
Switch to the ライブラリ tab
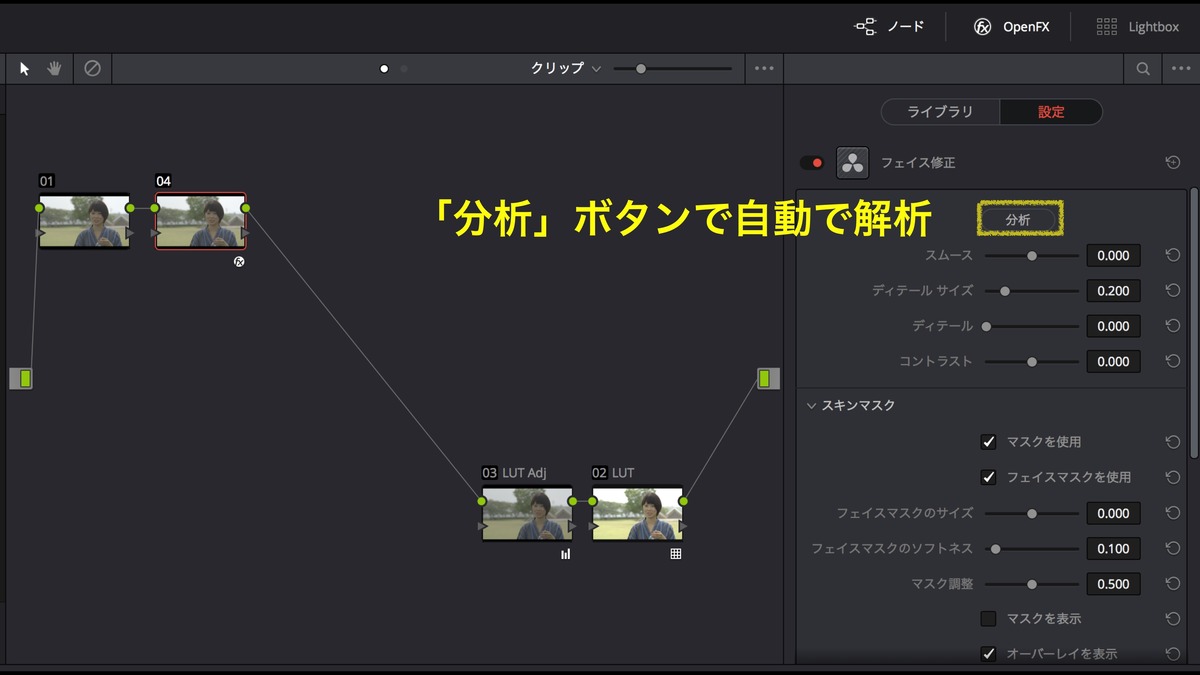(939, 112)
